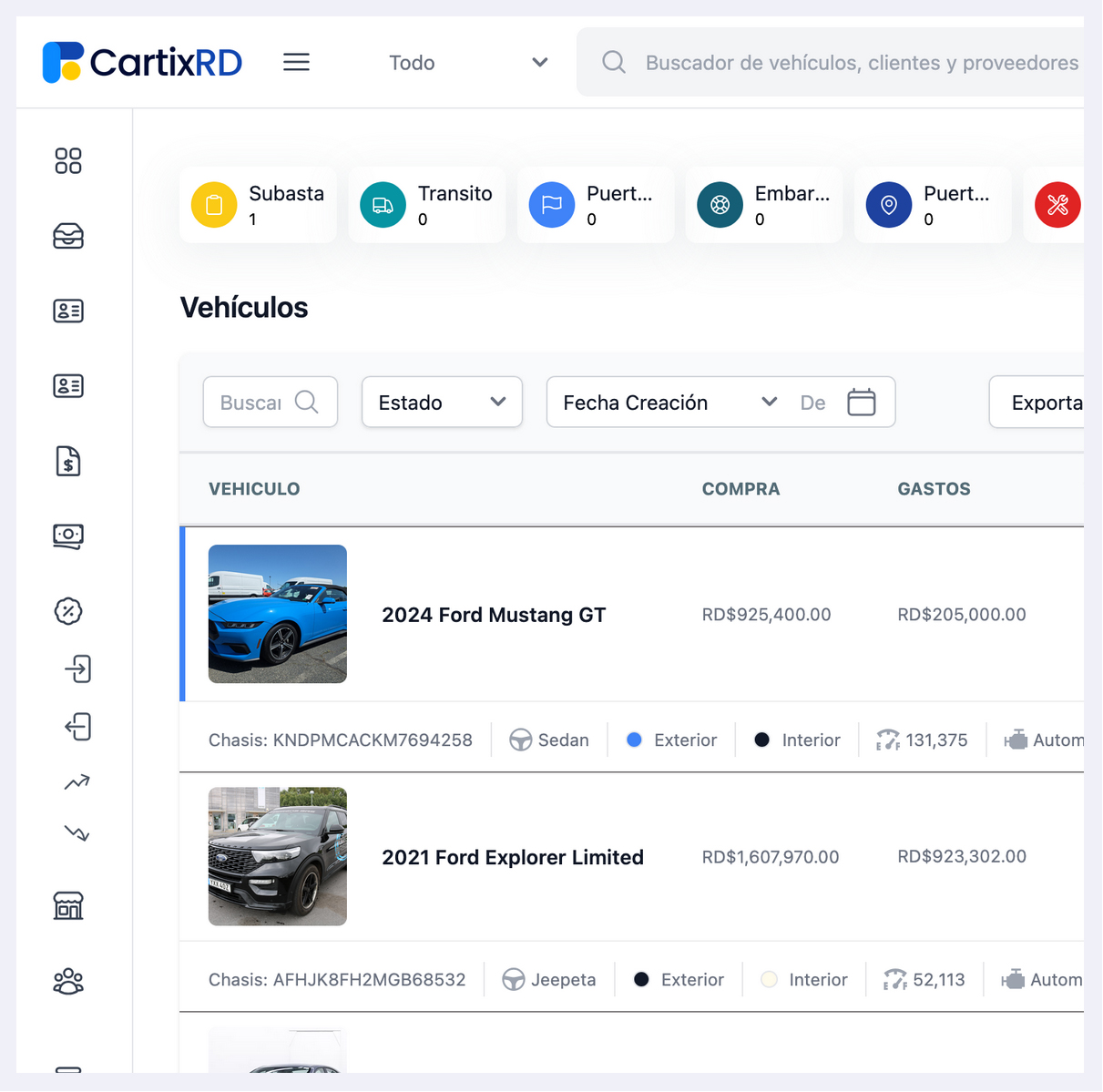The image size is (1103, 1092).
Task: Click the yellow Subasta clipboard icon
Action: point(214,205)
